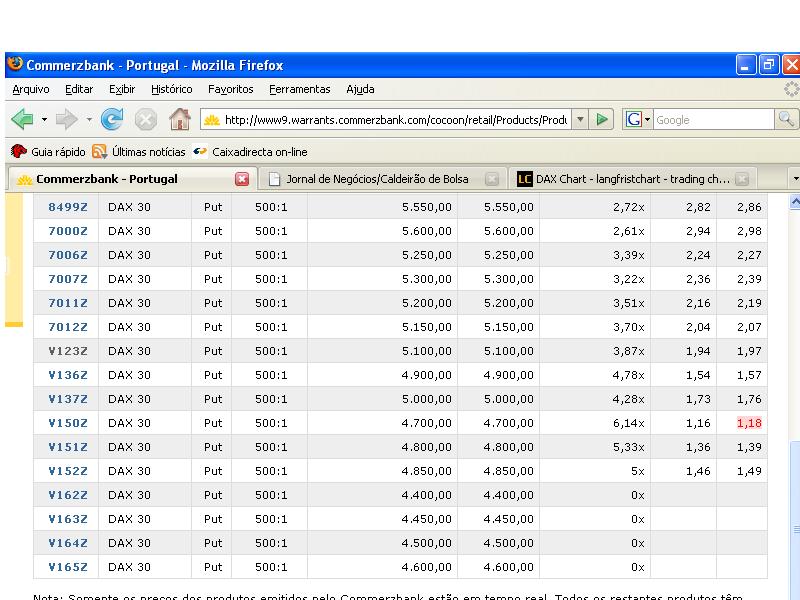This screenshot has height=600, width=800.
Task: Click the 5x leverage cell in V152Z row
Action: [638, 471]
